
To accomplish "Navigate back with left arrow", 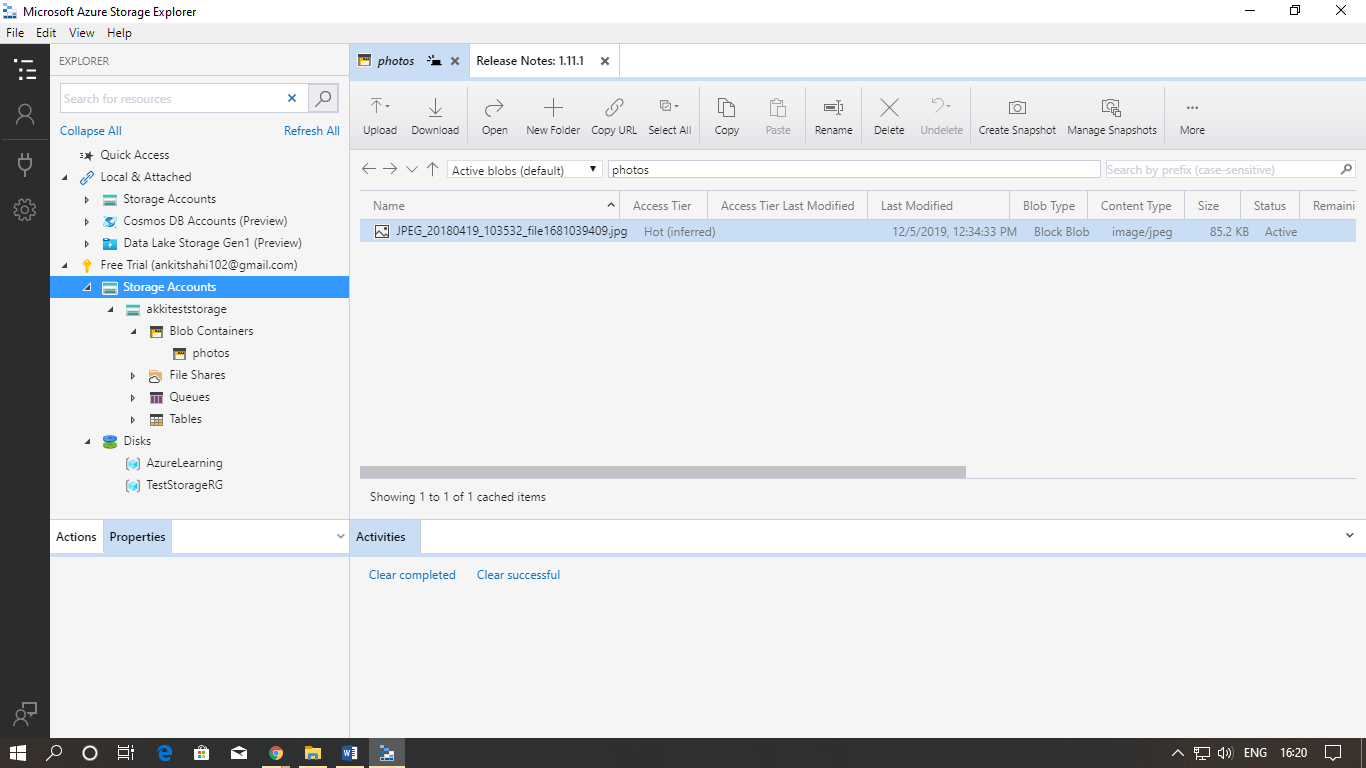I will tap(369, 169).
